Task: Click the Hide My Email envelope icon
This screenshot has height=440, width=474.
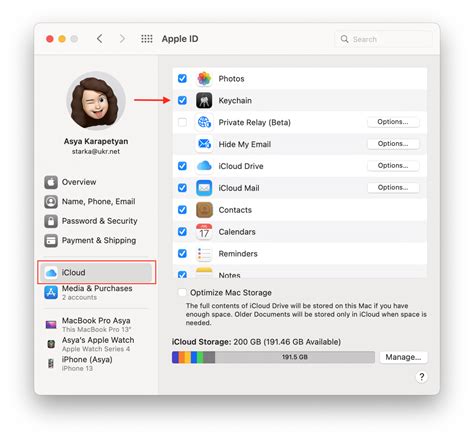Action: tap(204, 144)
